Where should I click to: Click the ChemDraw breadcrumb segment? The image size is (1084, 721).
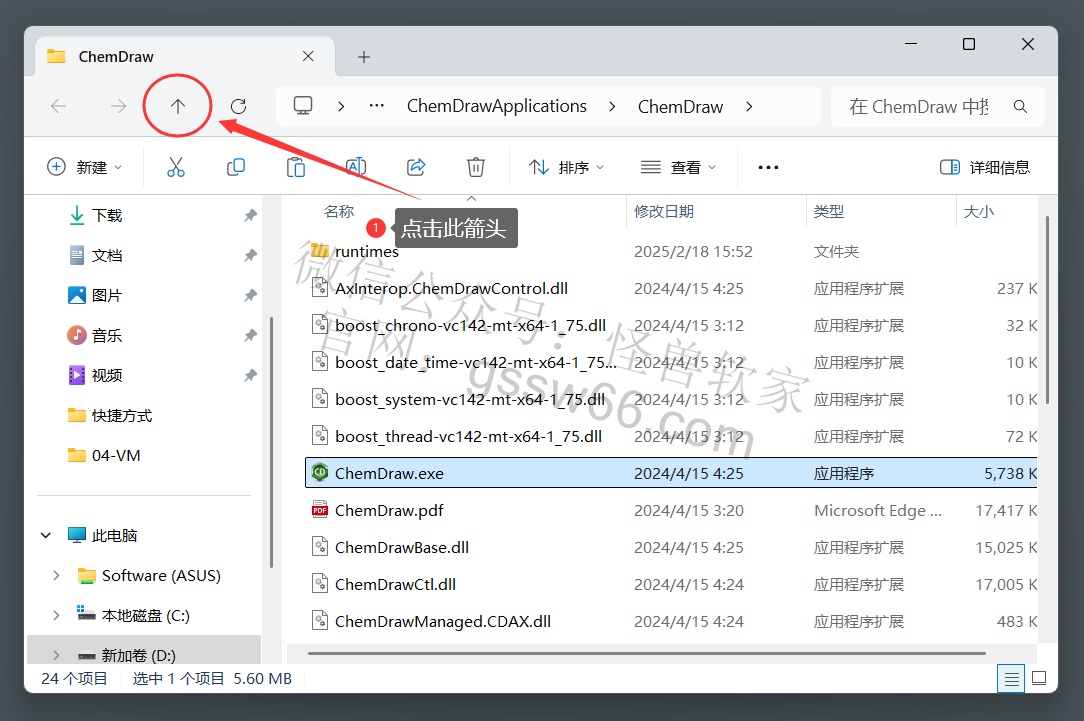coord(680,106)
